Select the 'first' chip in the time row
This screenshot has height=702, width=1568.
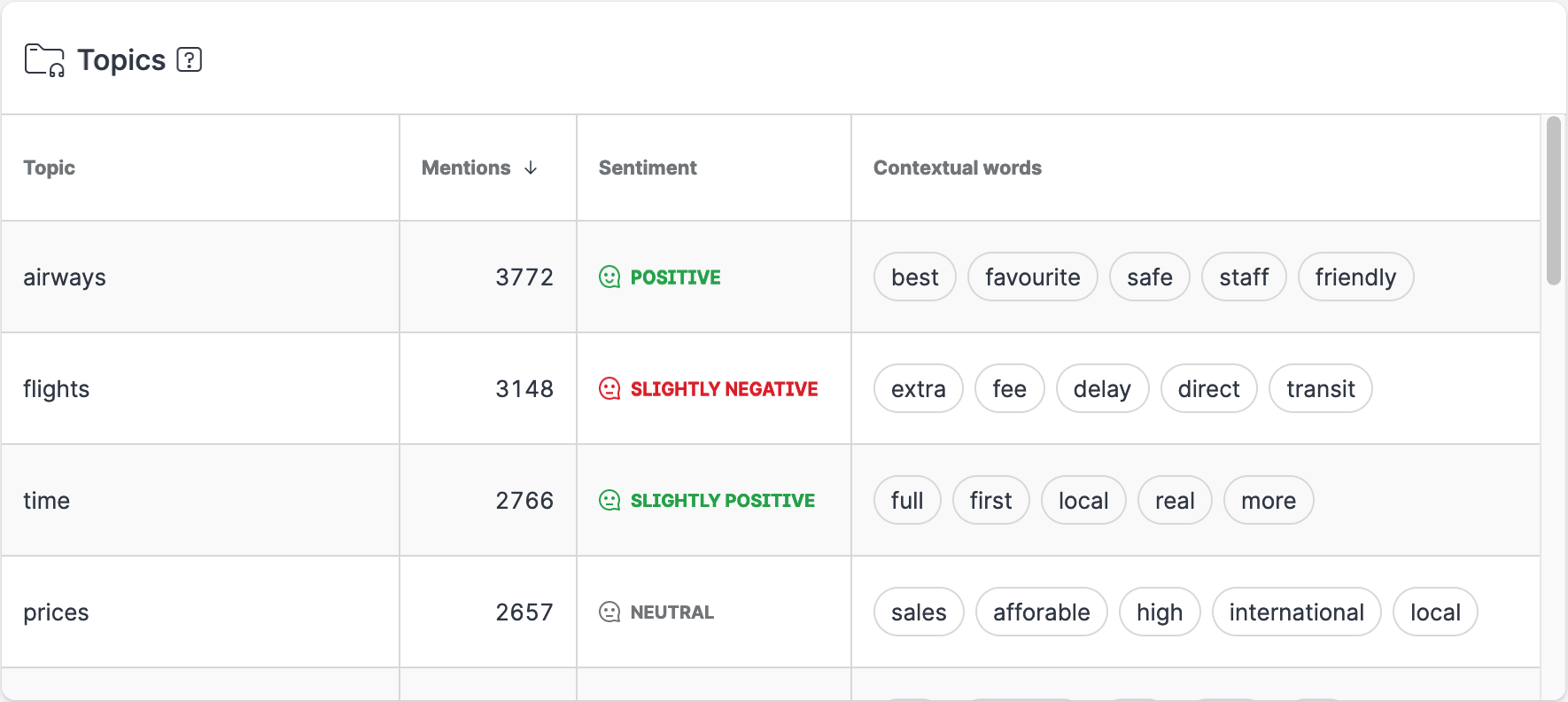tap(990, 500)
